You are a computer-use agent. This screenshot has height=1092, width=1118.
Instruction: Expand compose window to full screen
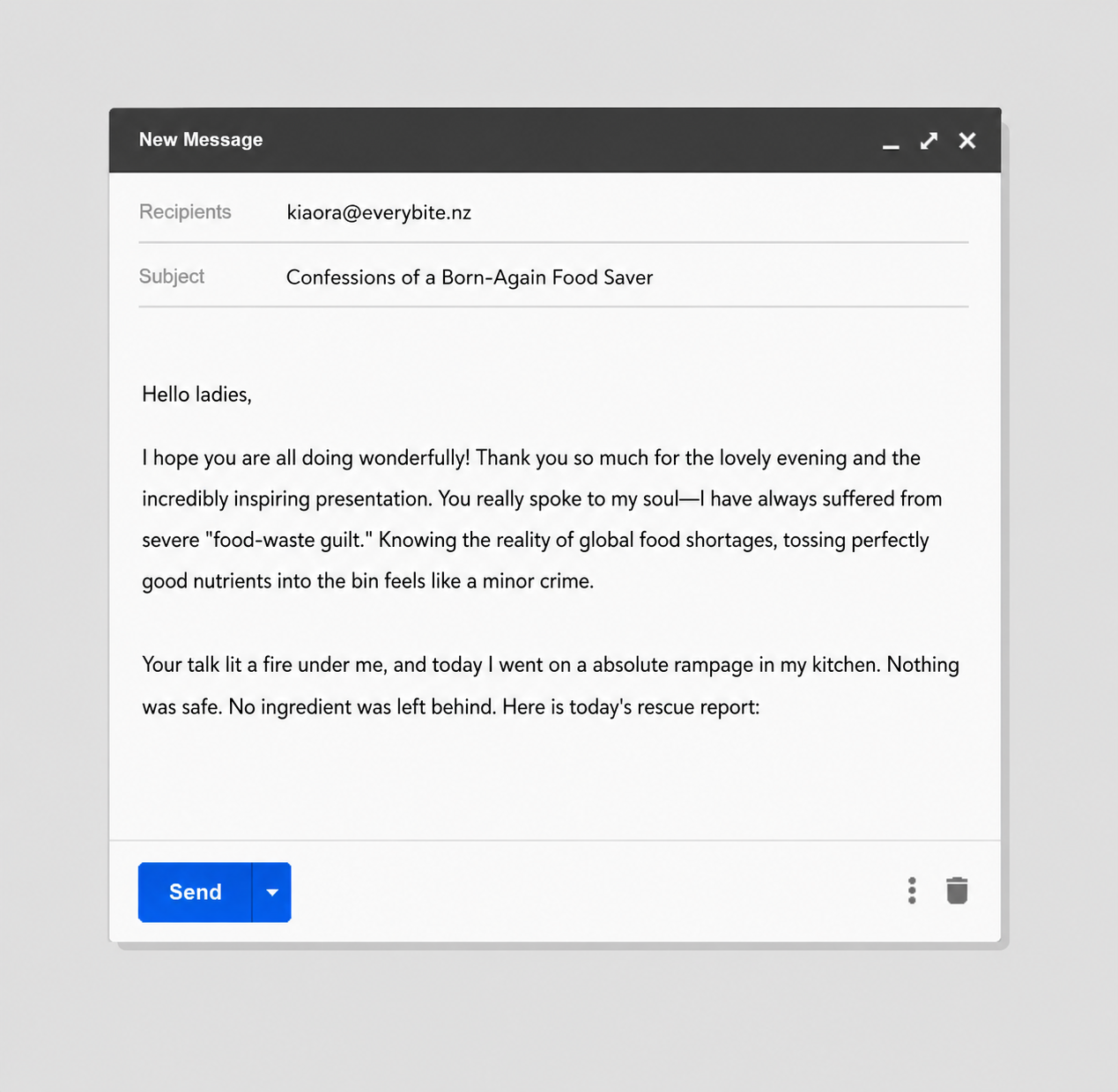pos(929,141)
